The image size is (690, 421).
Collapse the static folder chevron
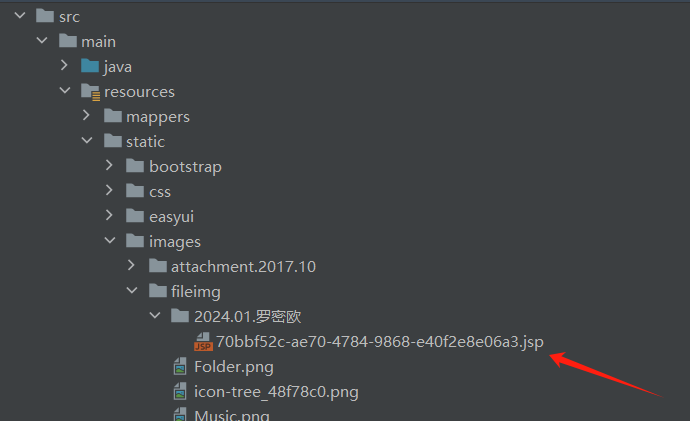(x=87, y=141)
